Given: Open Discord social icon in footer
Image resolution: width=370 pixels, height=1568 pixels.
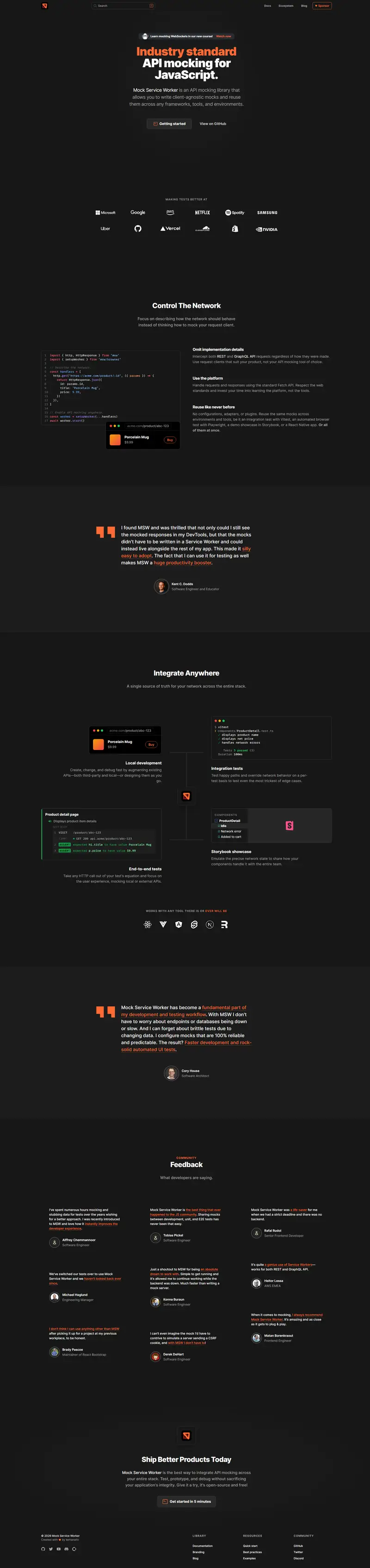Looking at the screenshot, I should 66,1549.
